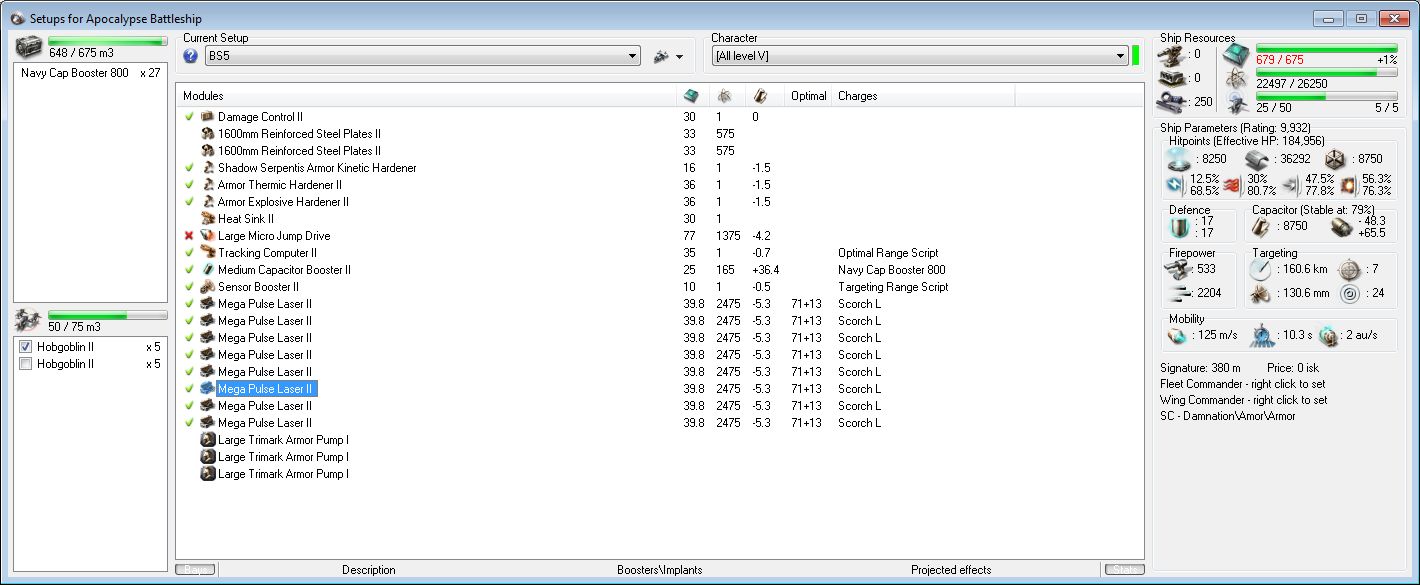Click the Stats button at bottom right
This screenshot has width=1420, height=585.
[1124, 570]
